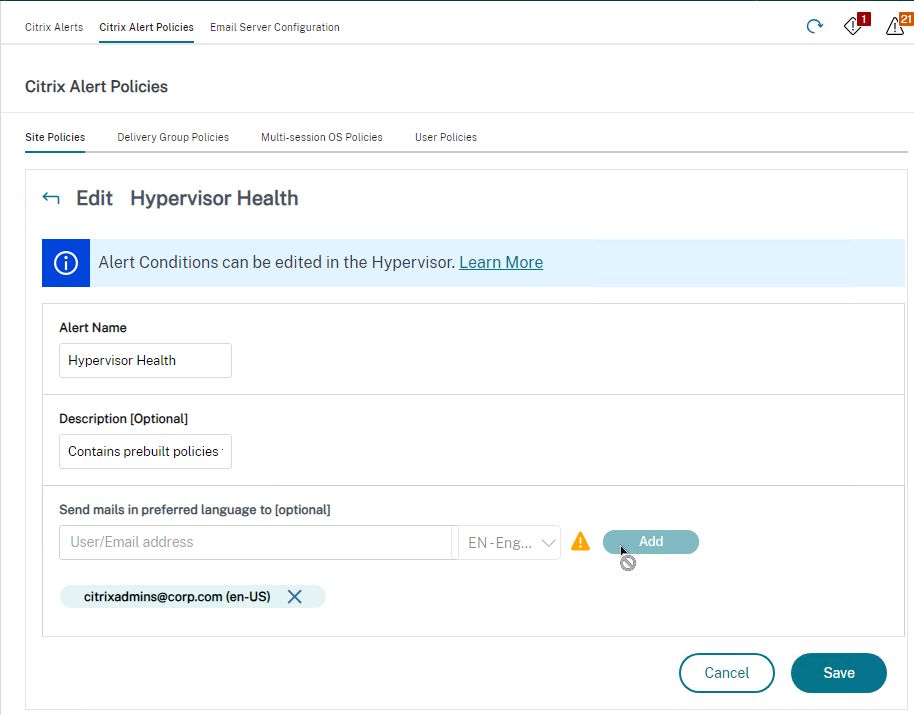Save the Hypervisor Health policy
Viewport: 914px width, 715px height.
click(x=839, y=673)
